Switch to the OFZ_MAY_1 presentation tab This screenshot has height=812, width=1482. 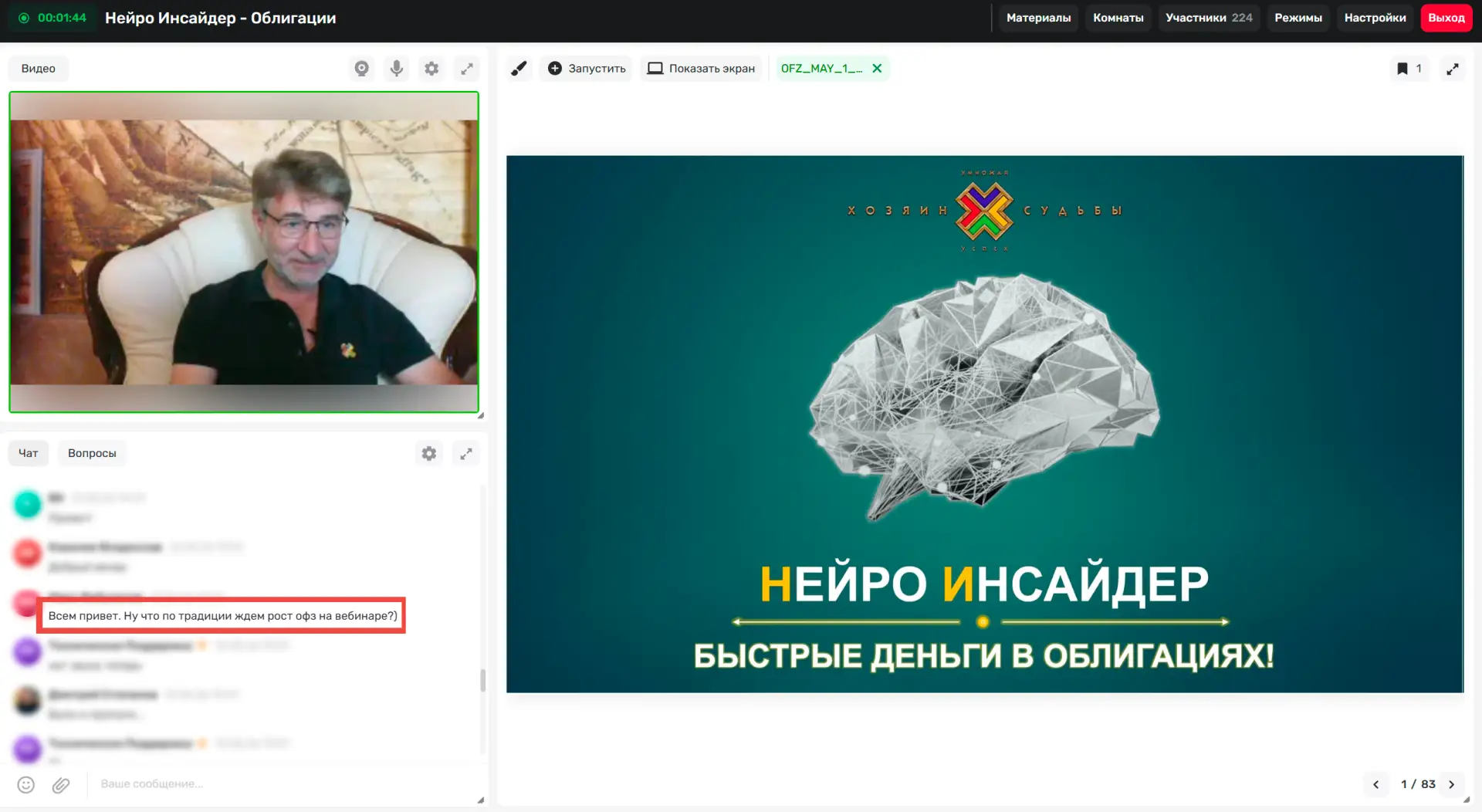(821, 69)
